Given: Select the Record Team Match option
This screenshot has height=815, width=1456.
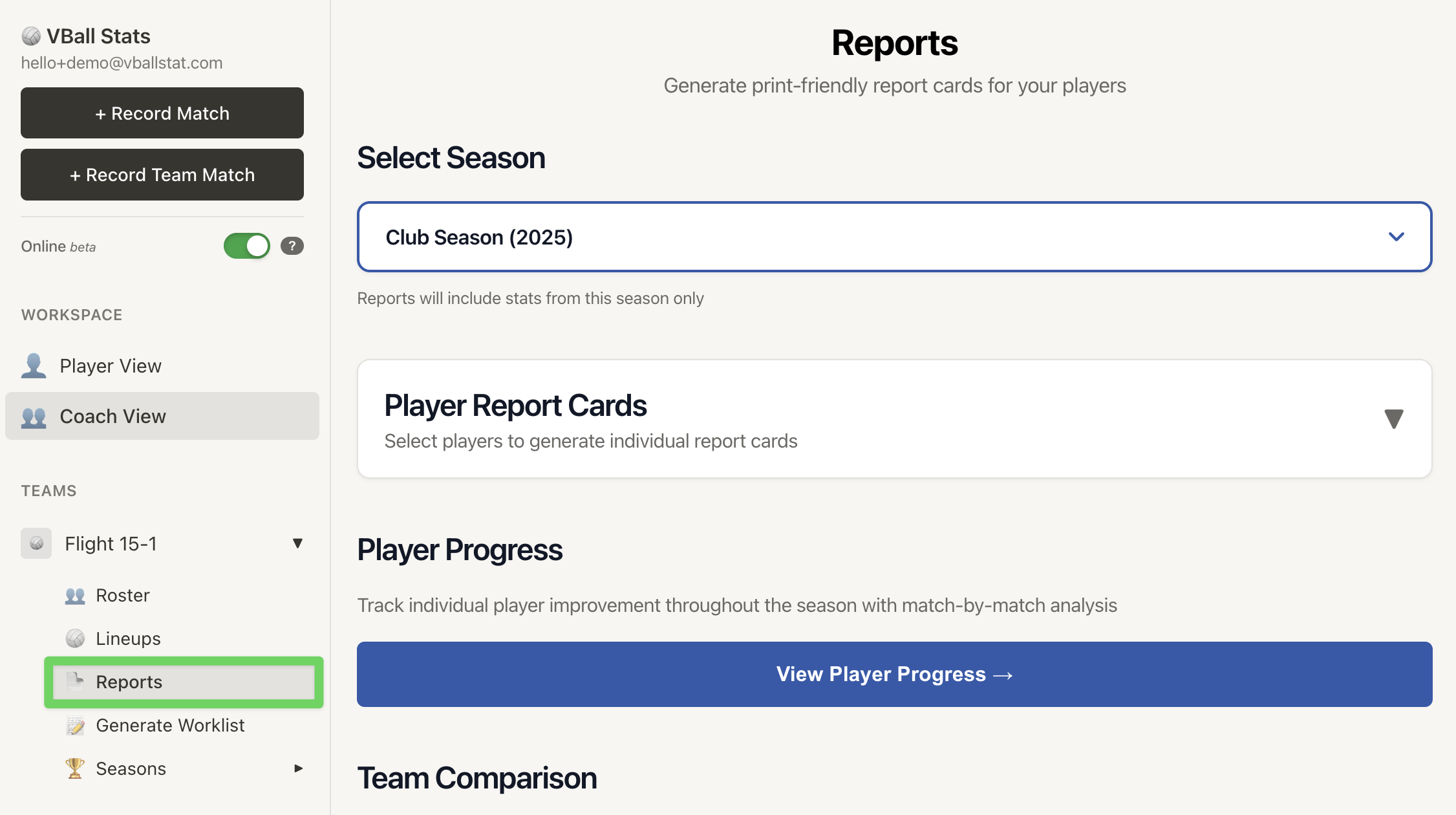Looking at the screenshot, I should click(162, 175).
